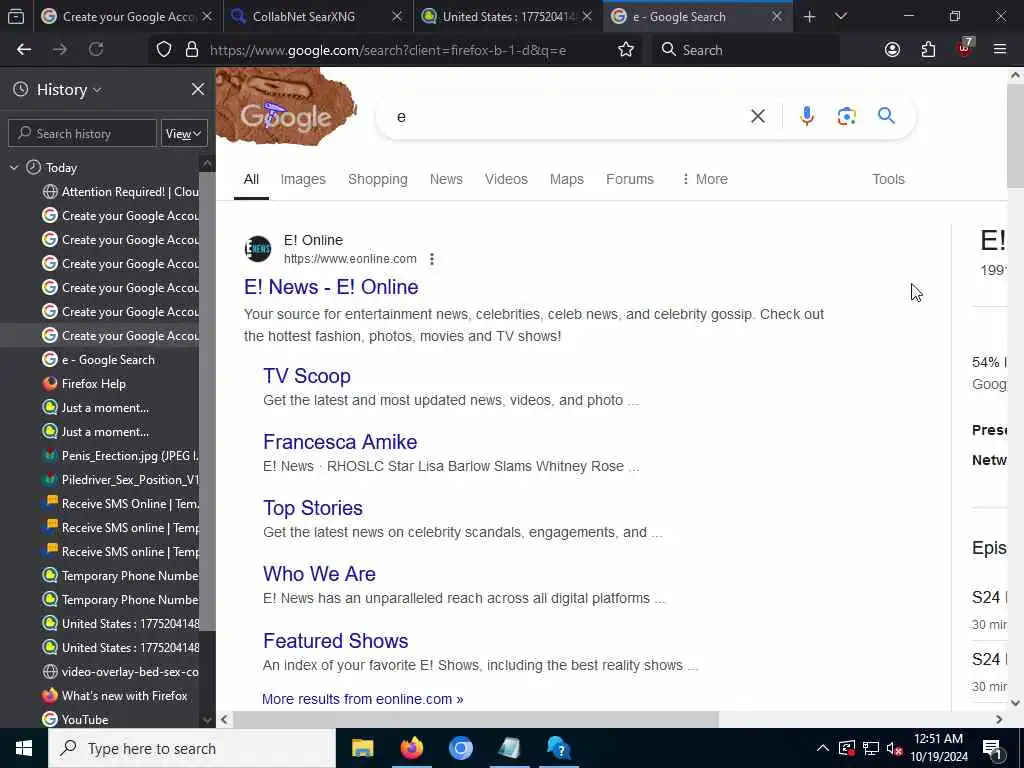The width and height of the screenshot is (1024, 768).
Task: Switch to the United States browser tab
Action: pyautogui.click(x=508, y=17)
